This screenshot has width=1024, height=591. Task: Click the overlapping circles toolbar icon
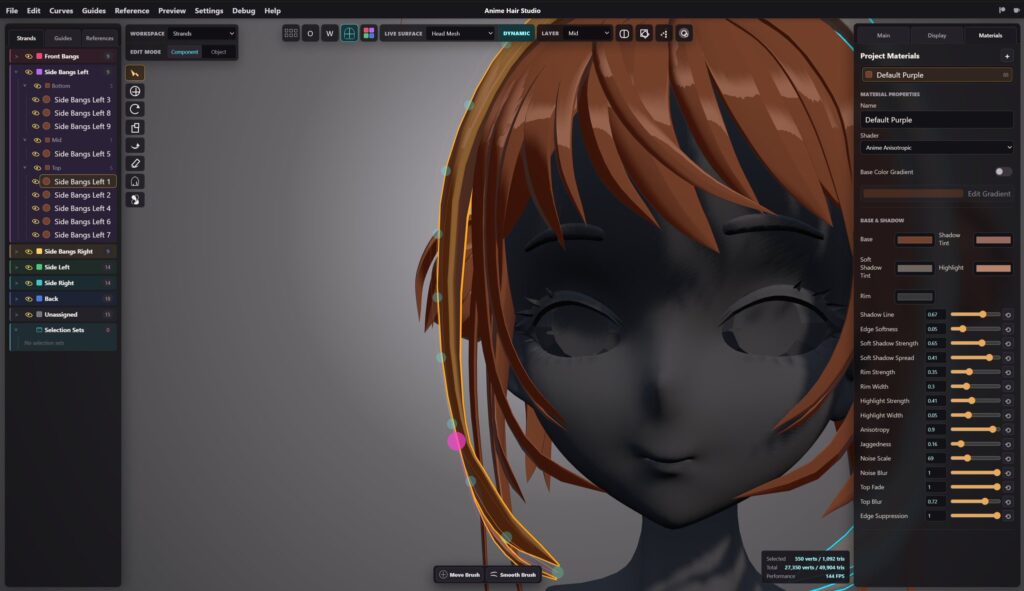684,33
